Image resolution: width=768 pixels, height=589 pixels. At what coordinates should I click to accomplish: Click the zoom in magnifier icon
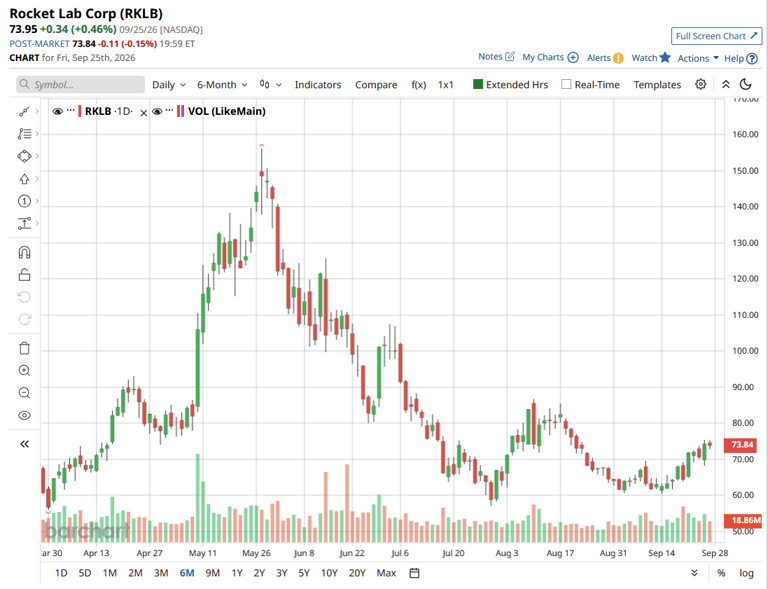[24, 371]
